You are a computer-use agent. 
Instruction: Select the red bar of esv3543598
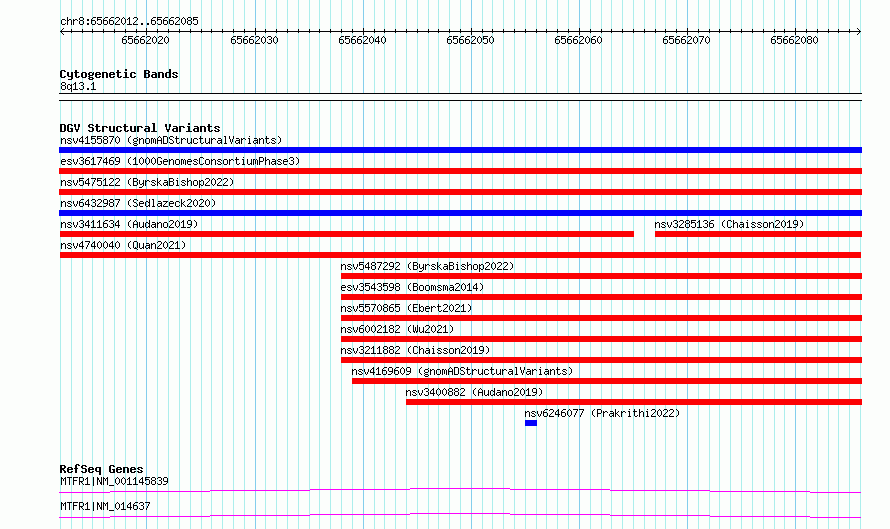point(601,297)
